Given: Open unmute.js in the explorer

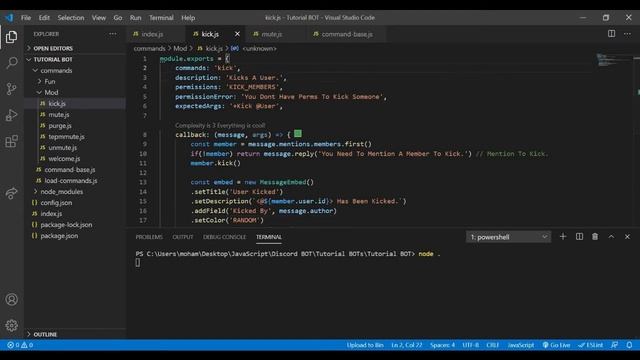Looking at the screenshot, I should [x=62, y=148].
